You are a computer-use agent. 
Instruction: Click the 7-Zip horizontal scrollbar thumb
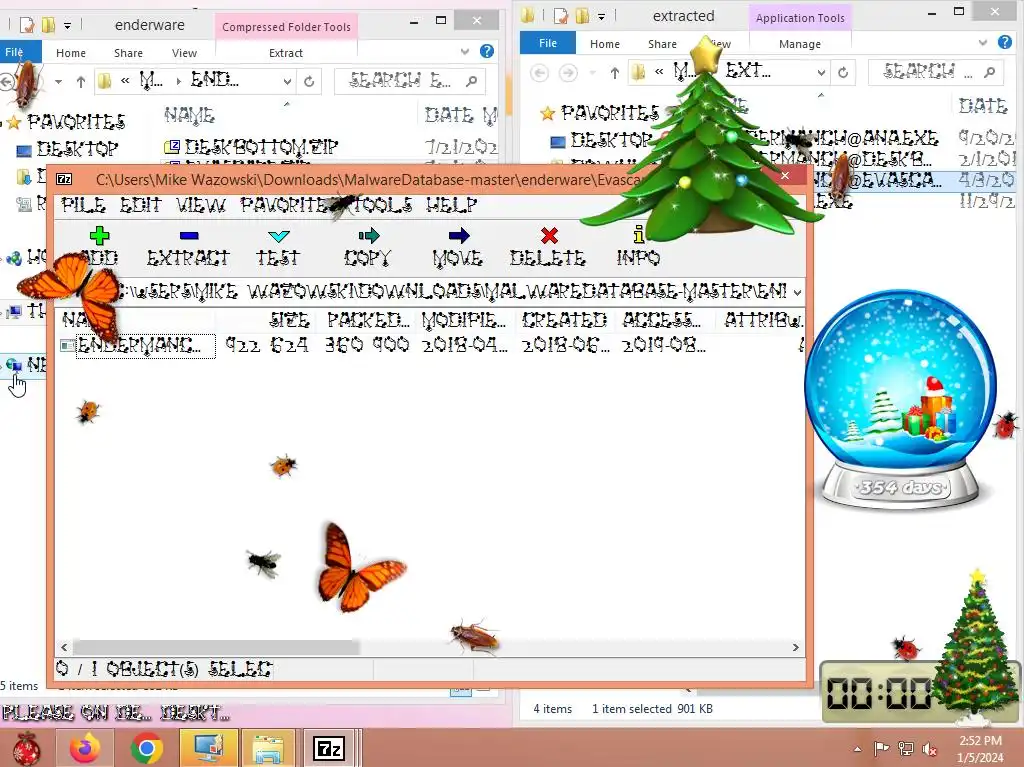pos(216,647)
